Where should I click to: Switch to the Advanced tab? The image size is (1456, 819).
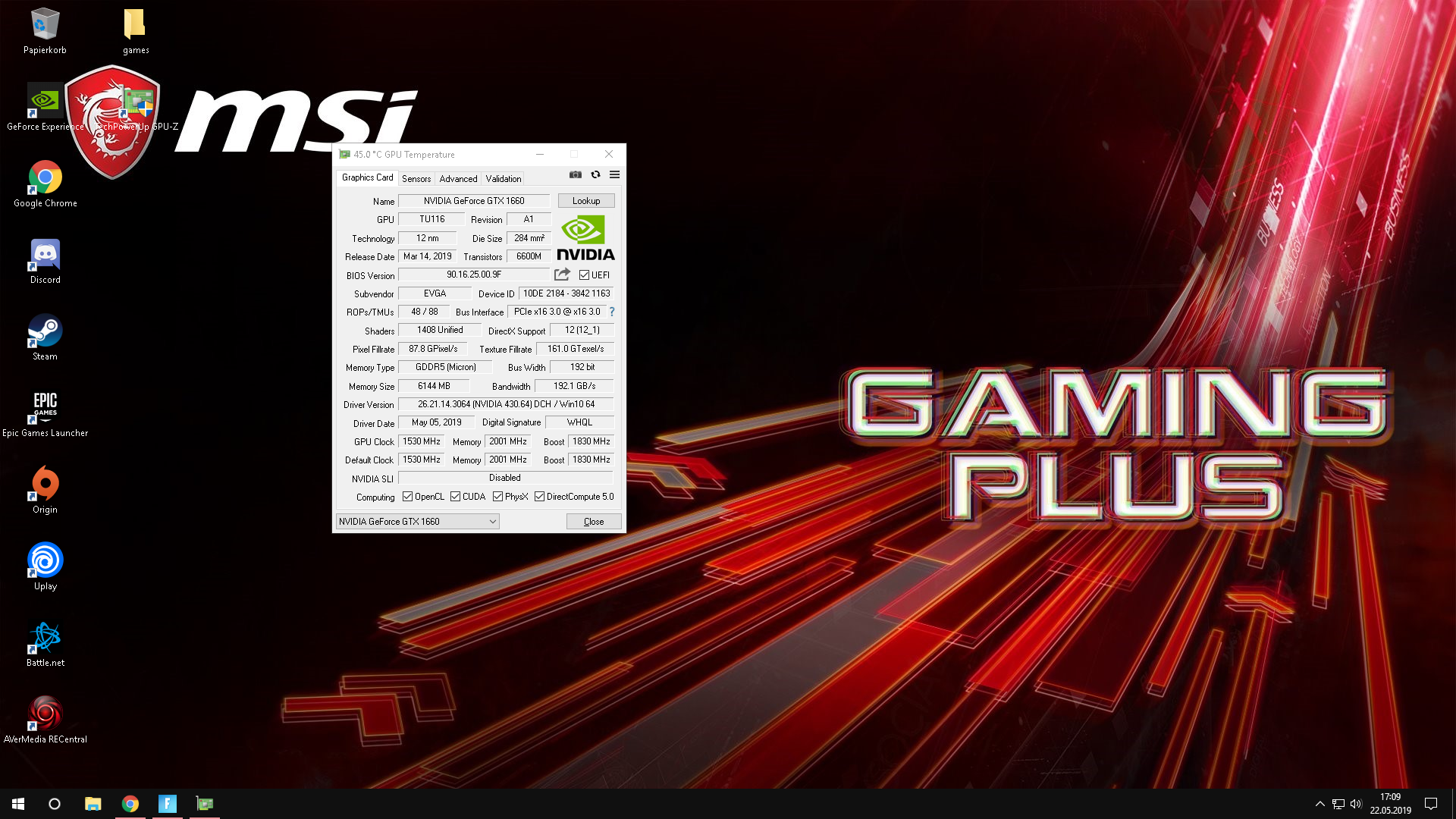(458, 179)
